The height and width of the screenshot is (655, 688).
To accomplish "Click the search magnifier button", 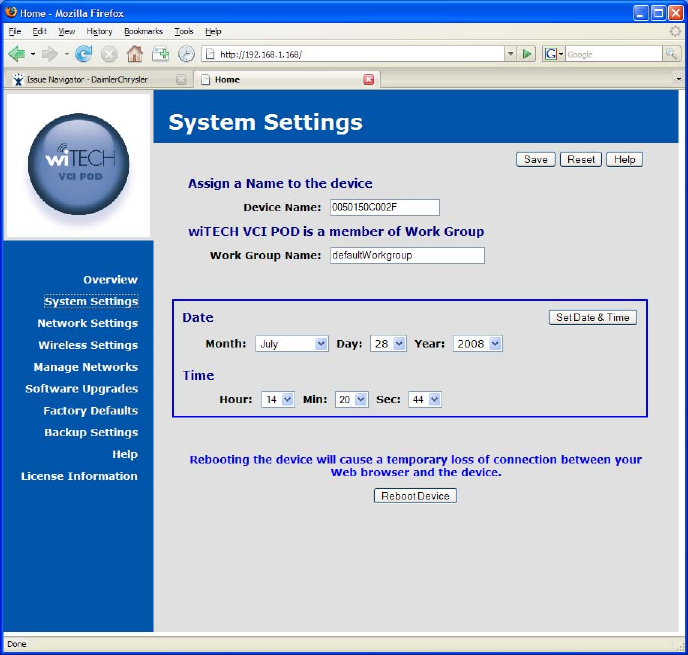I will [x=671, y=54].
